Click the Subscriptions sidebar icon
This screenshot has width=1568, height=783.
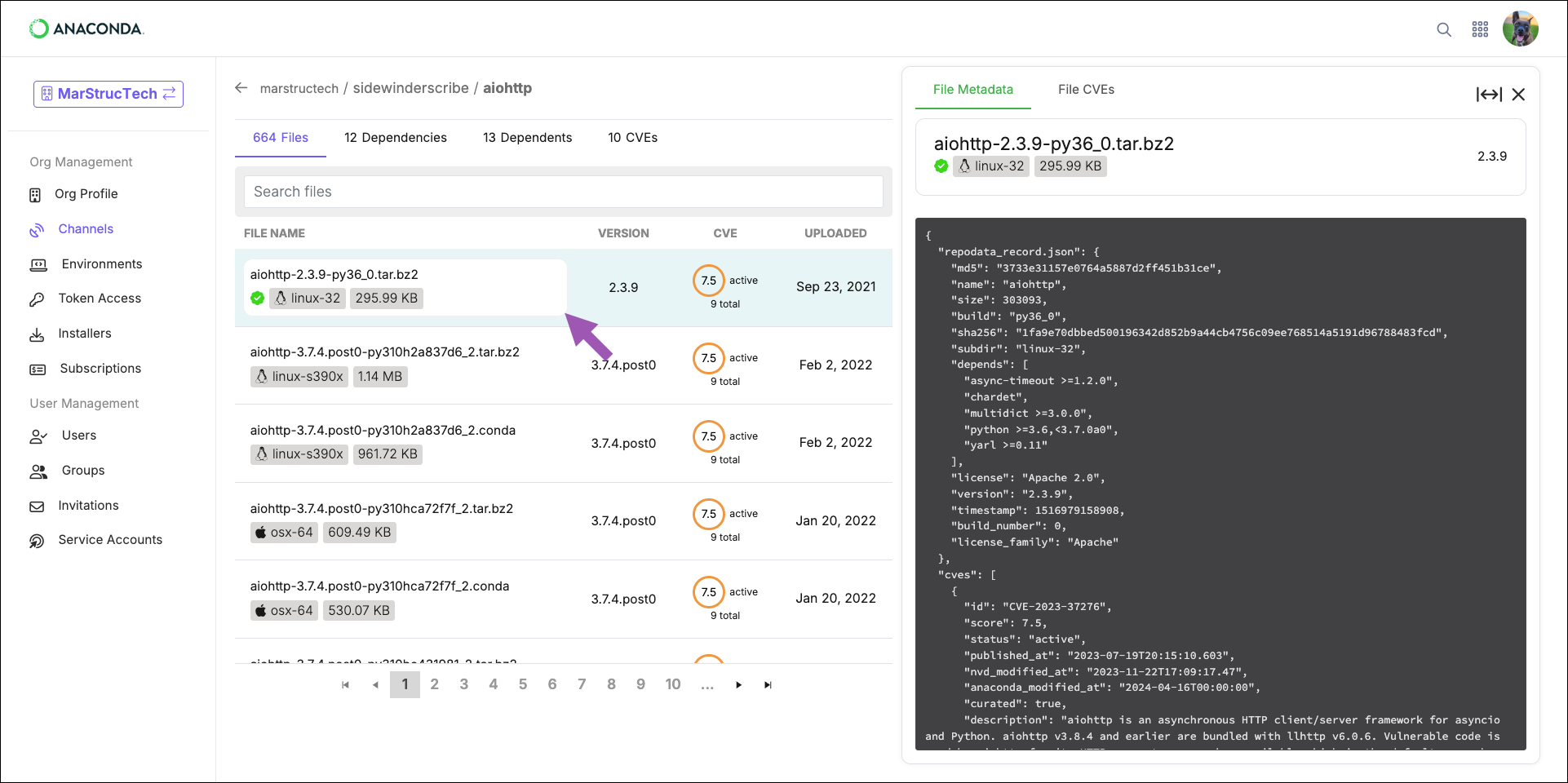click(x=38, y=369)
